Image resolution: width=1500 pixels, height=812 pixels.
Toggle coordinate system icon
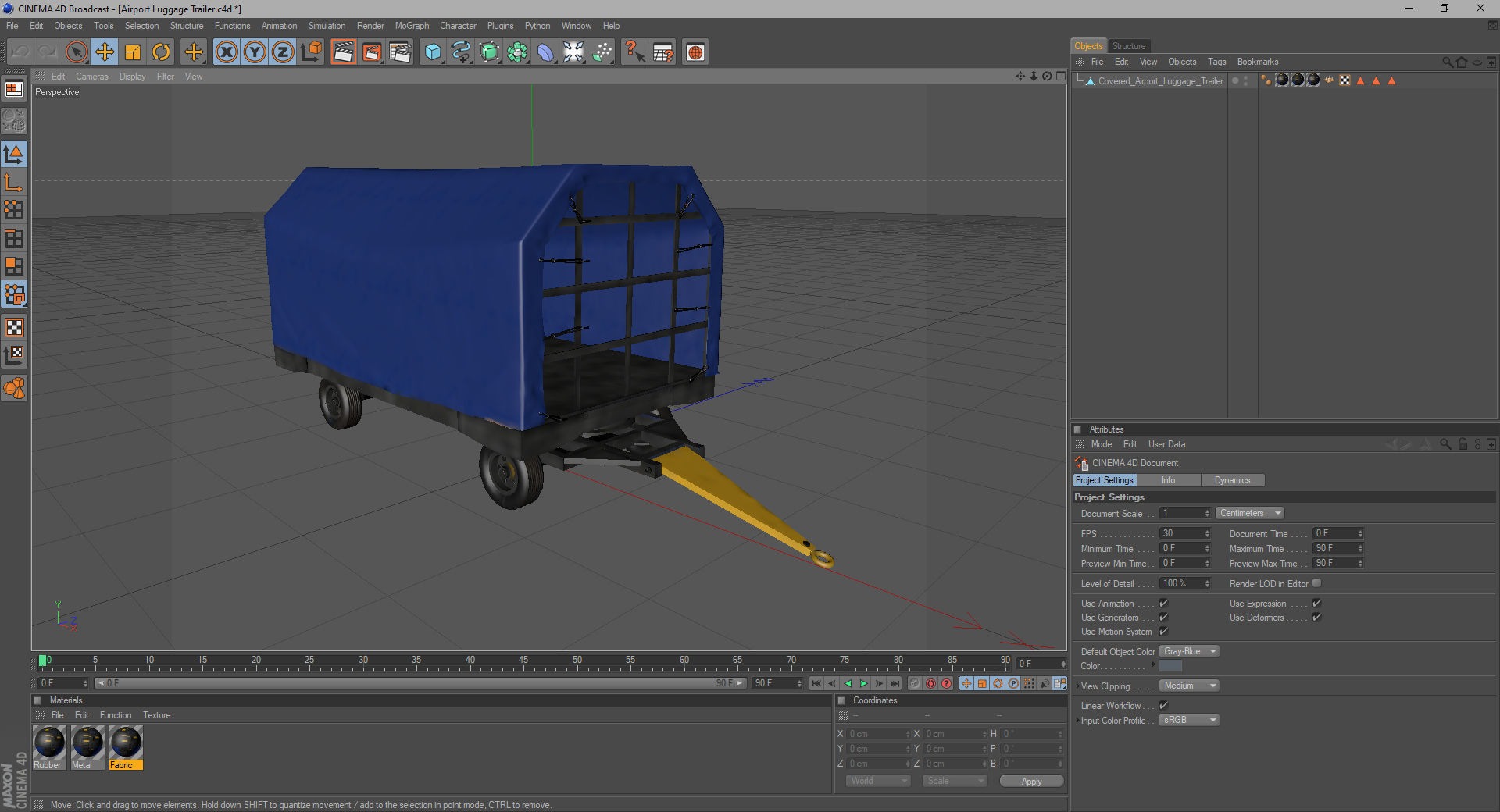tap(311, 52)
